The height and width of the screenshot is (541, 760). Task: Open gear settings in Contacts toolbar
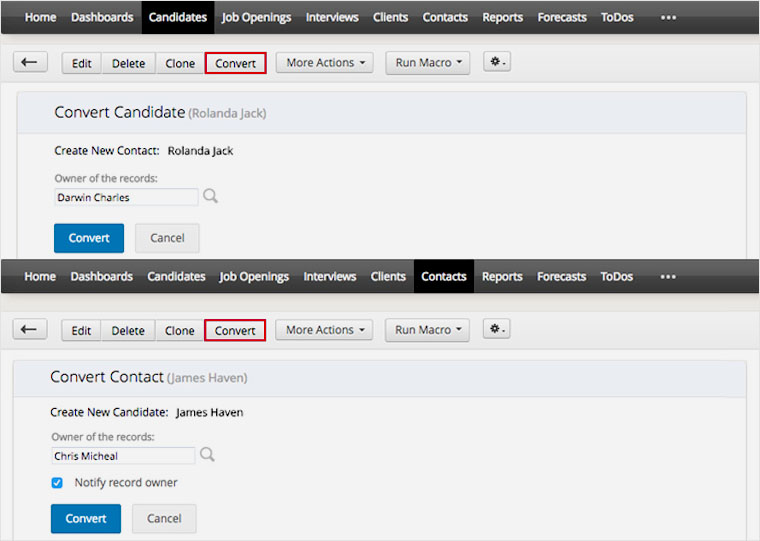496,329
